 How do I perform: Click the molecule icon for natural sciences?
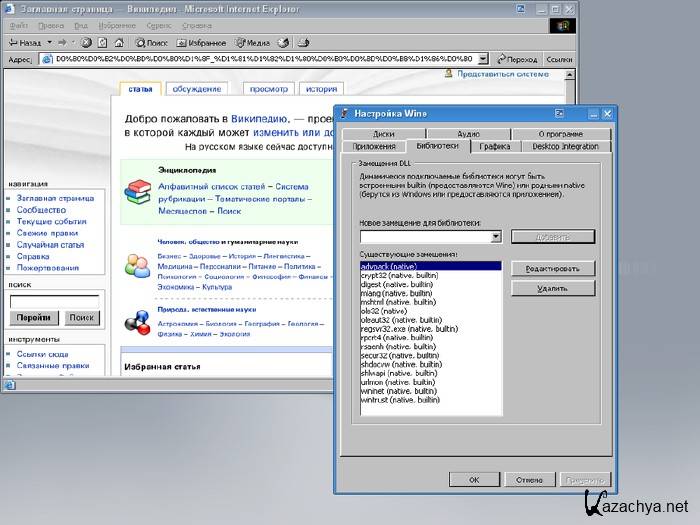click(137, 322)
